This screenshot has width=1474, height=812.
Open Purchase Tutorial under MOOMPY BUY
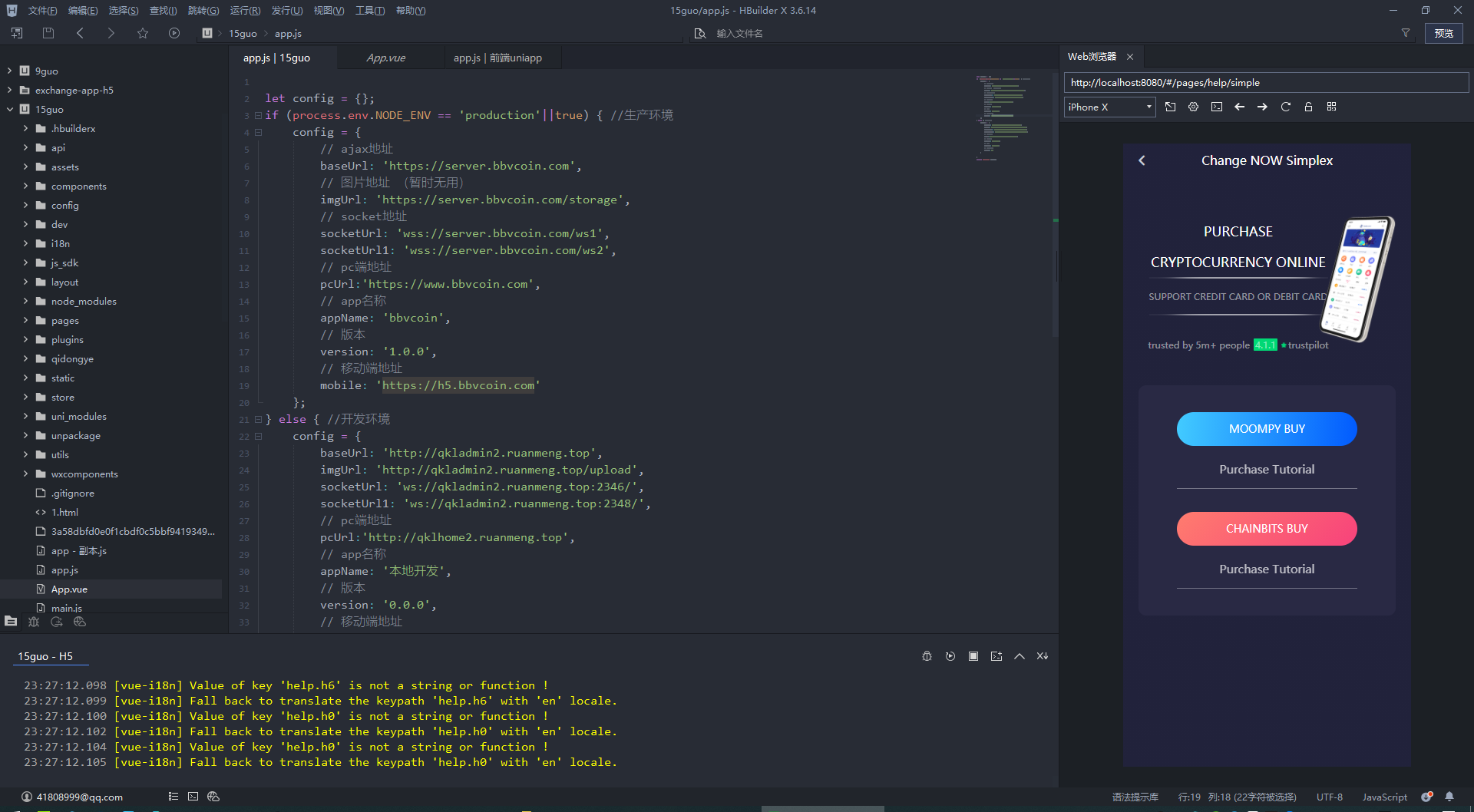[x=1267, y=470]
